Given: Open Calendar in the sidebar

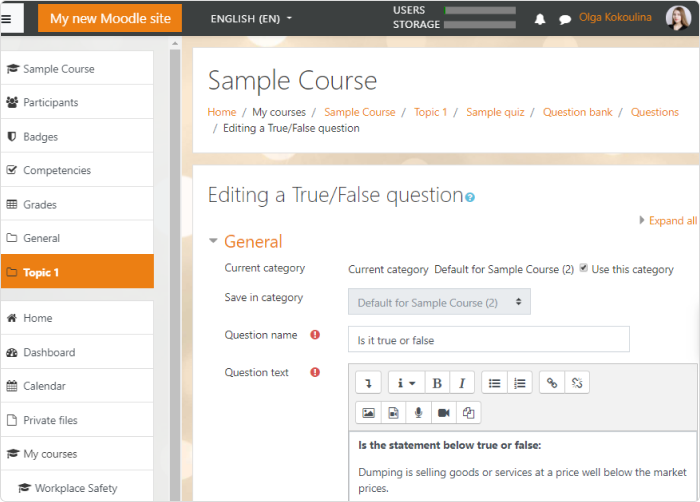Looking at the screenshot, I should (77, 386).
